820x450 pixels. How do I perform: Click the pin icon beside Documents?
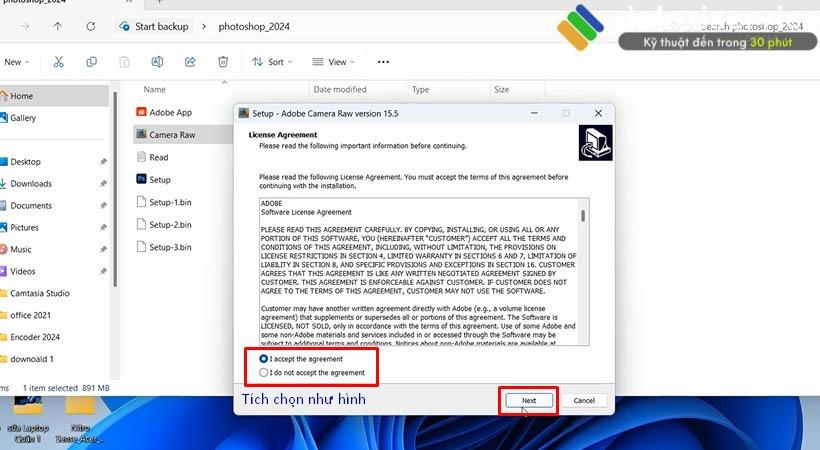(103, 206)
